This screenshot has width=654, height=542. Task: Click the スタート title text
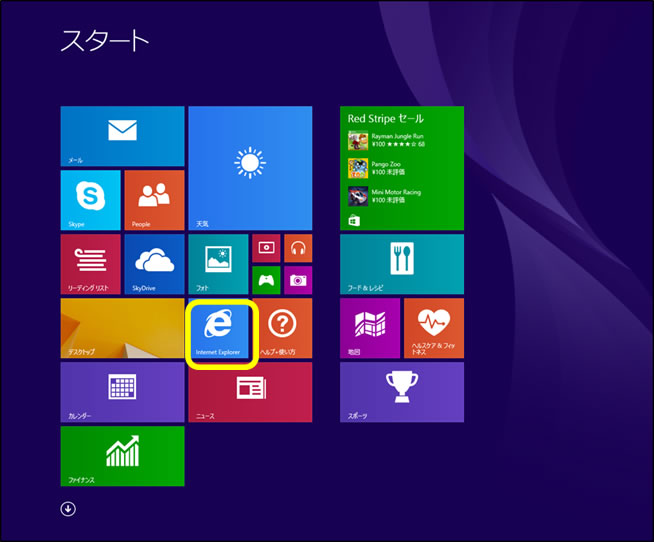click(105, 40)
